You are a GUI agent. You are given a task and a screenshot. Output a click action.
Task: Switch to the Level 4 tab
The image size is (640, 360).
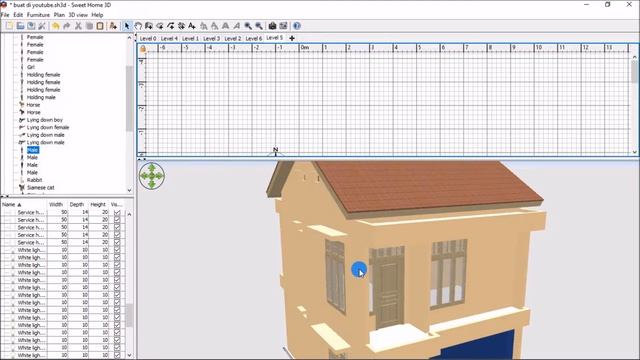169,38
